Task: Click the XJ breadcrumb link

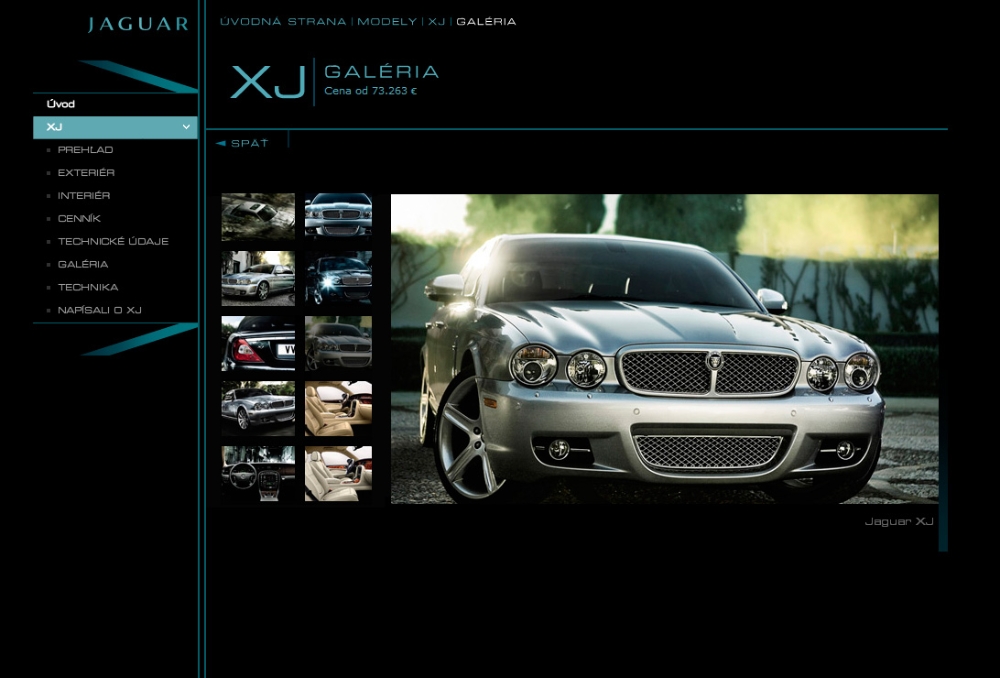Action: (437, 22)
